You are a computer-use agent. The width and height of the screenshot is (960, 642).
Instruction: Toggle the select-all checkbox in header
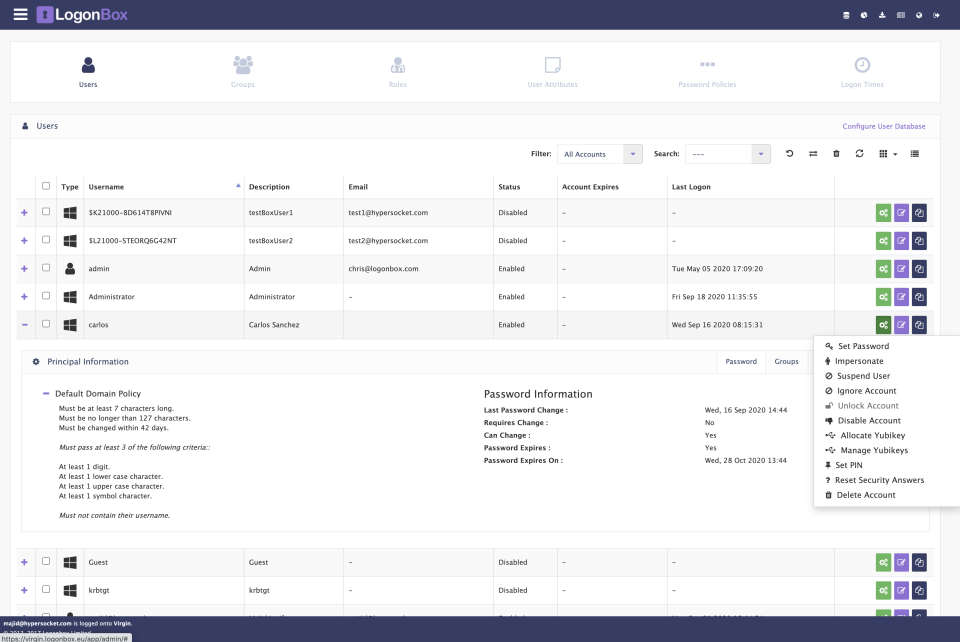(46, 186)
